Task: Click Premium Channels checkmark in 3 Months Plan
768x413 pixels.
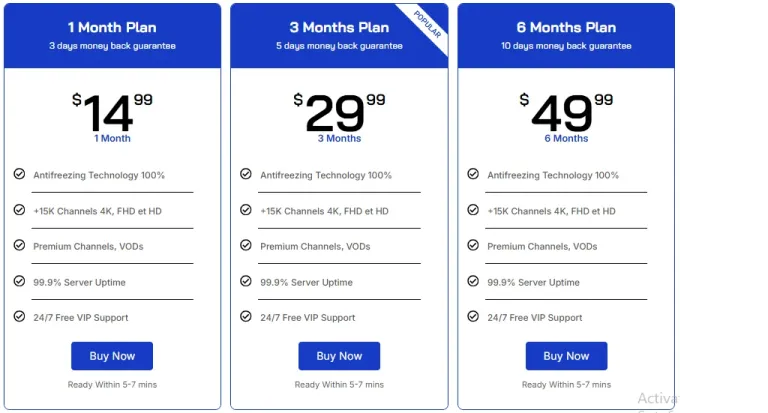Action: (x=246, y=245)
